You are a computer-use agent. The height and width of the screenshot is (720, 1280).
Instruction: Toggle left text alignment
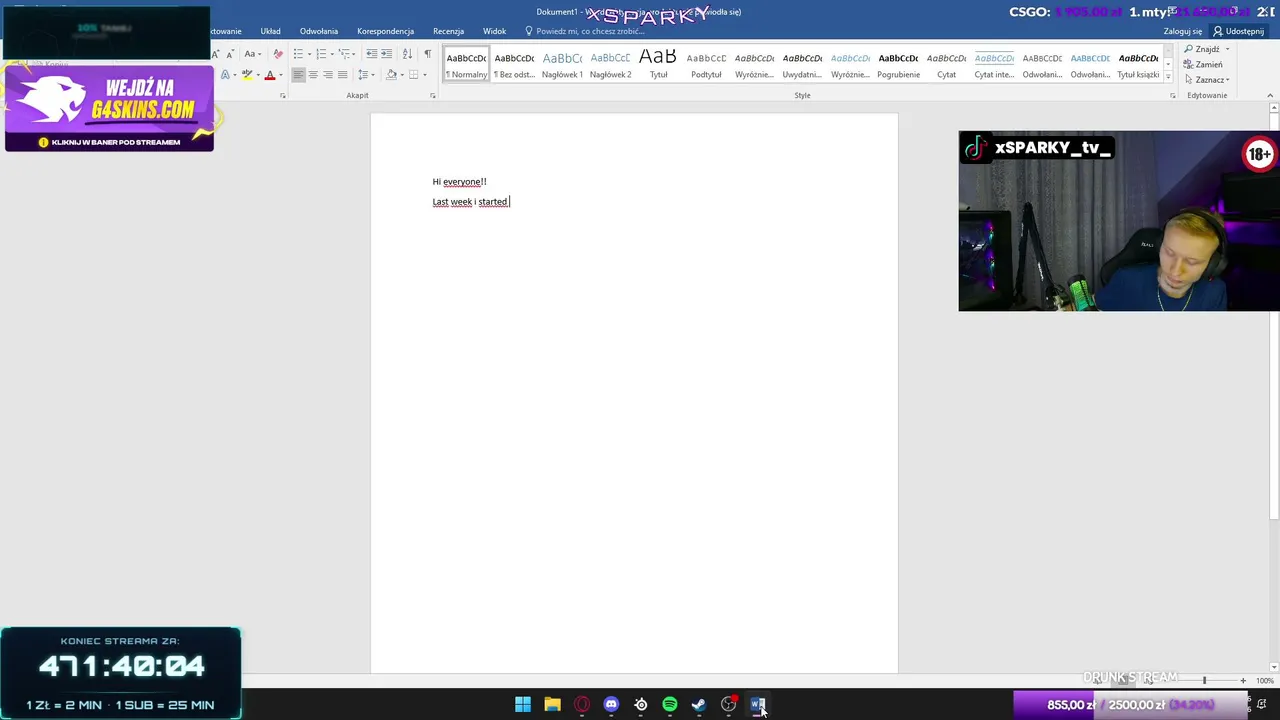(298, 75)
